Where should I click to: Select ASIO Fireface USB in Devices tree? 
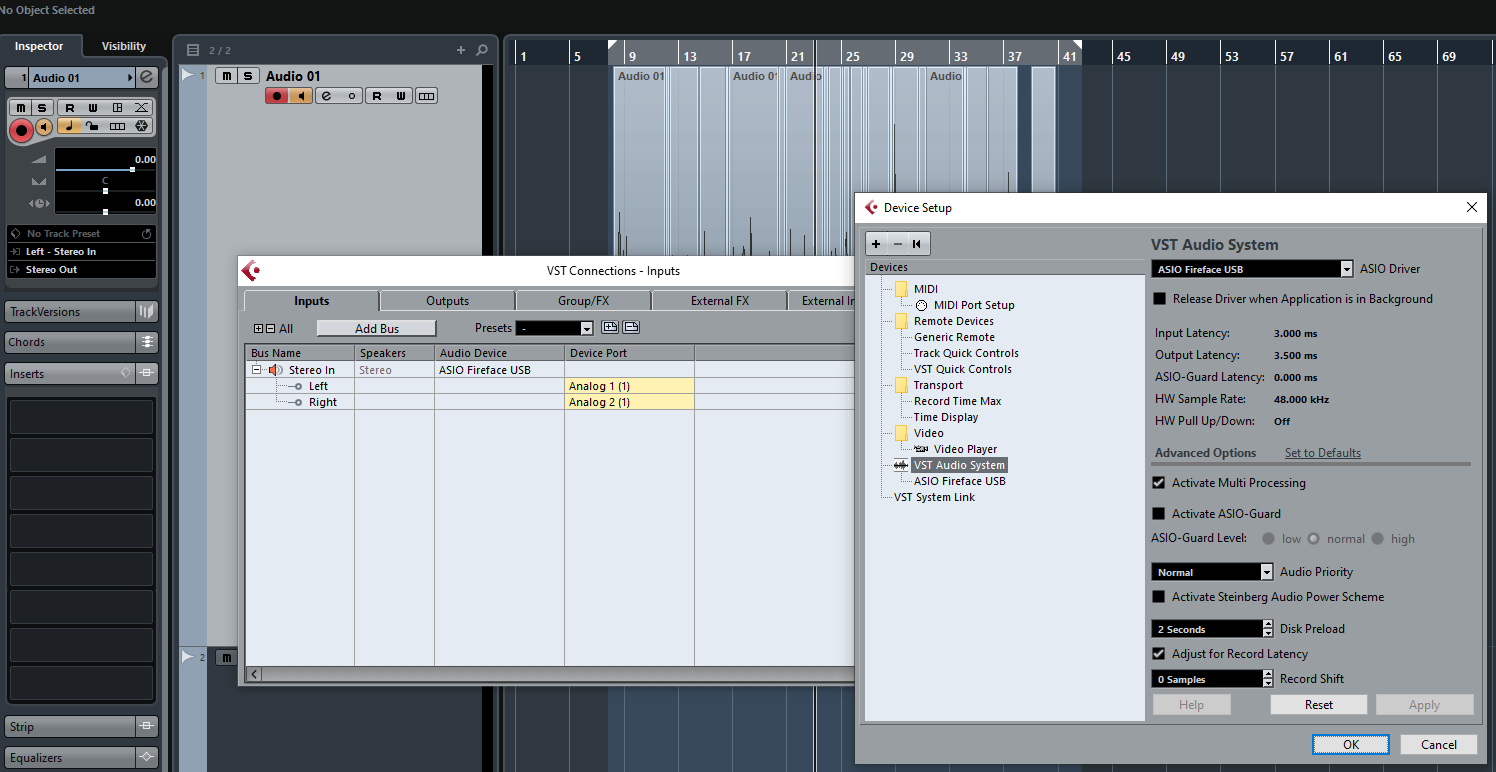pos(959,481)
